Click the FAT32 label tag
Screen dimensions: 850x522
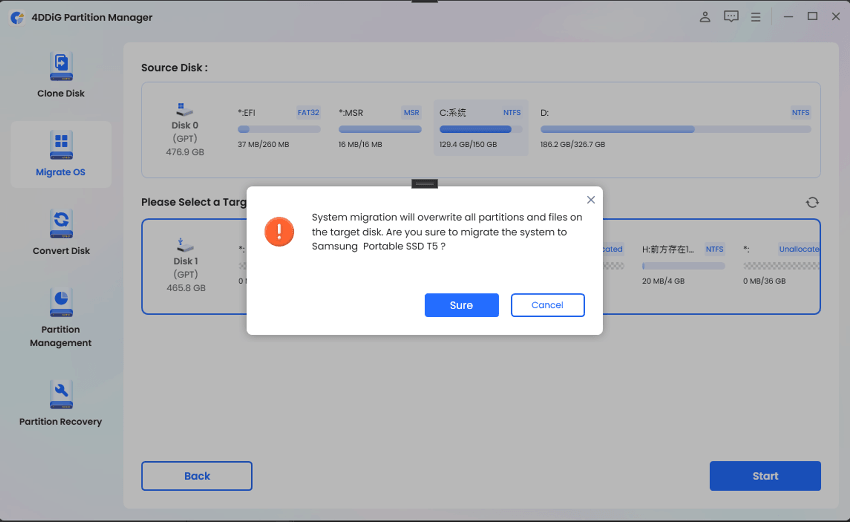(x=308, y=113)
